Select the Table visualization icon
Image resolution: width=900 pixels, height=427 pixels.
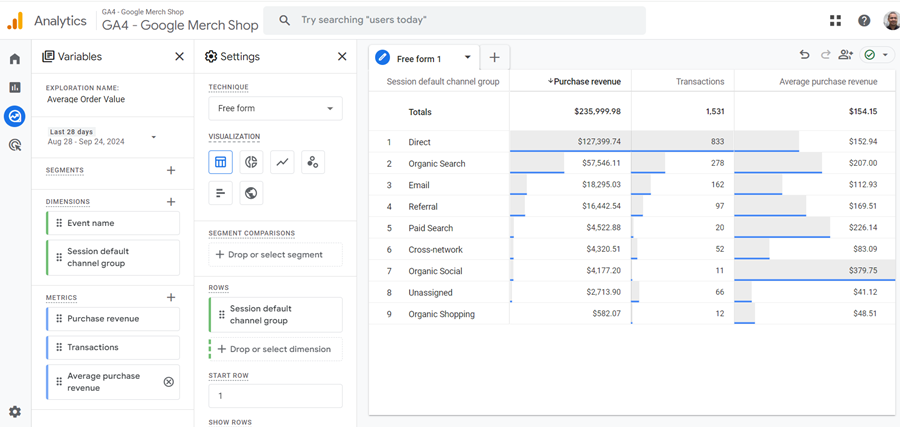coord(220,162)
